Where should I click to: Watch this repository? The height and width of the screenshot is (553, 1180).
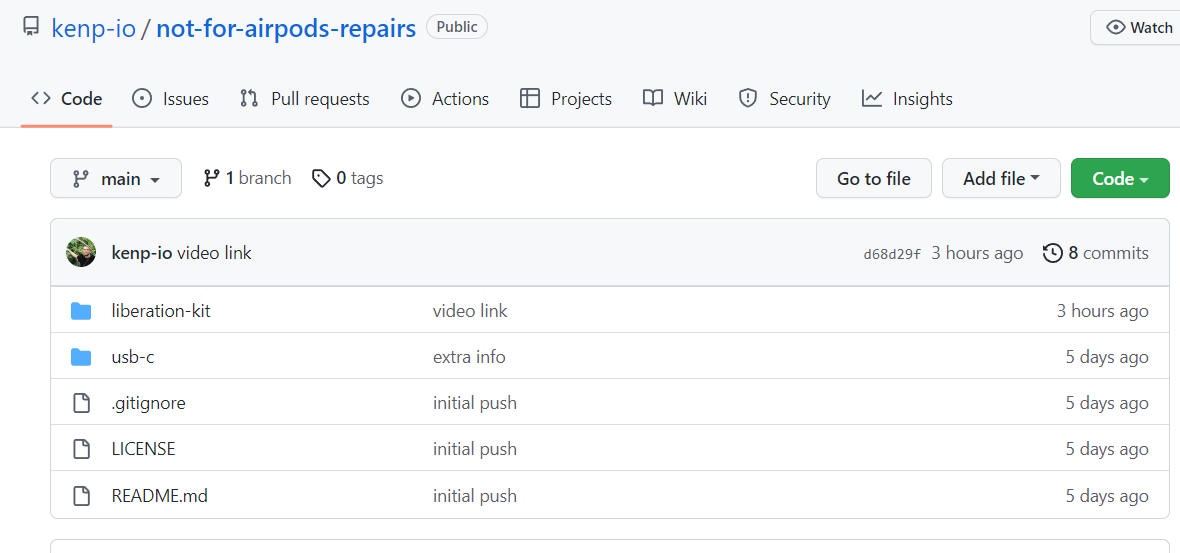click(x=1139, y=27)
